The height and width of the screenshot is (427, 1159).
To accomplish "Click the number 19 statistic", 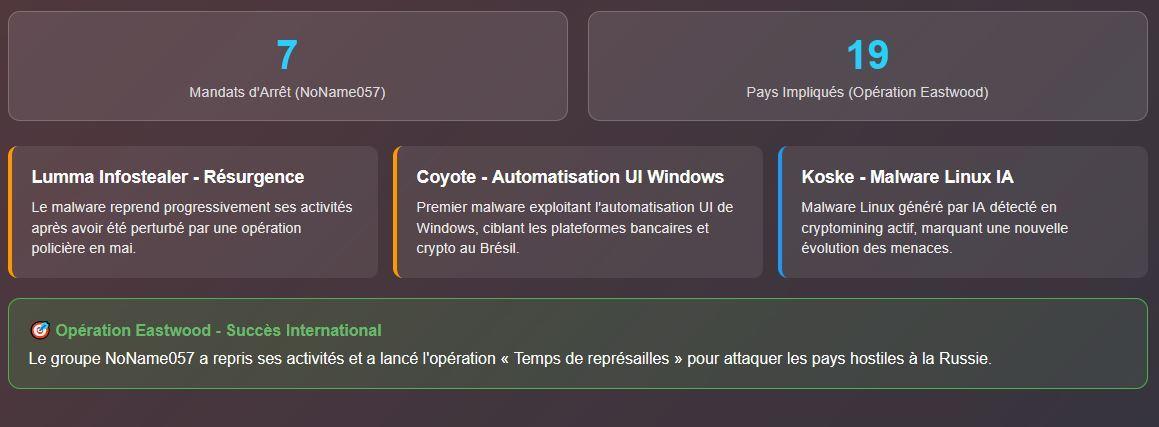I will (x=867, y=55).
